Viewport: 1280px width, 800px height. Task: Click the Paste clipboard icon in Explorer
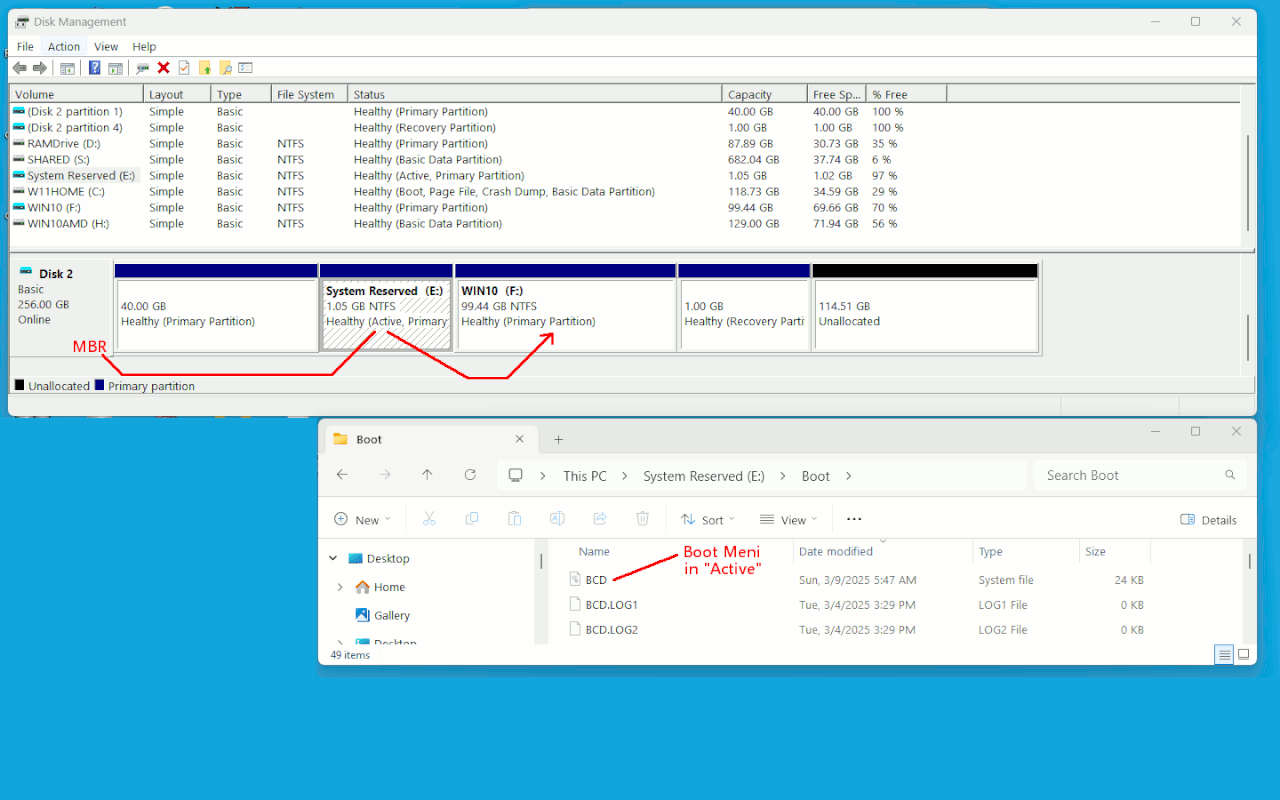point(514,519)
